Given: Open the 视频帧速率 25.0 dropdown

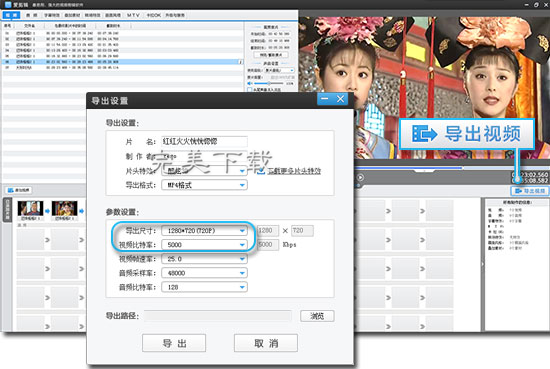Looking at the screenshot, I should (204, 259).
